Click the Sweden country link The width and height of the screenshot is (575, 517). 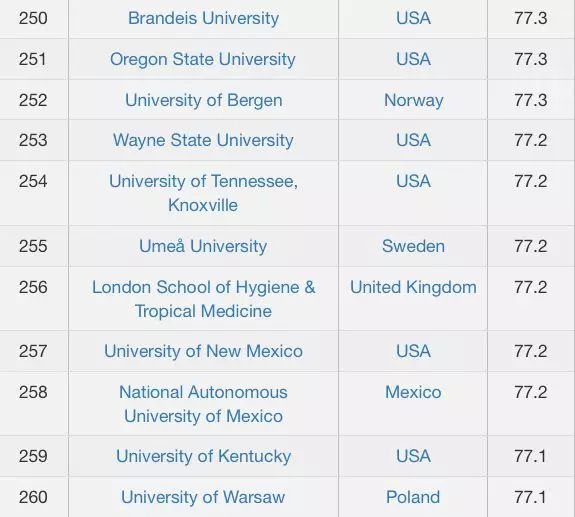[x=413, y=246]
